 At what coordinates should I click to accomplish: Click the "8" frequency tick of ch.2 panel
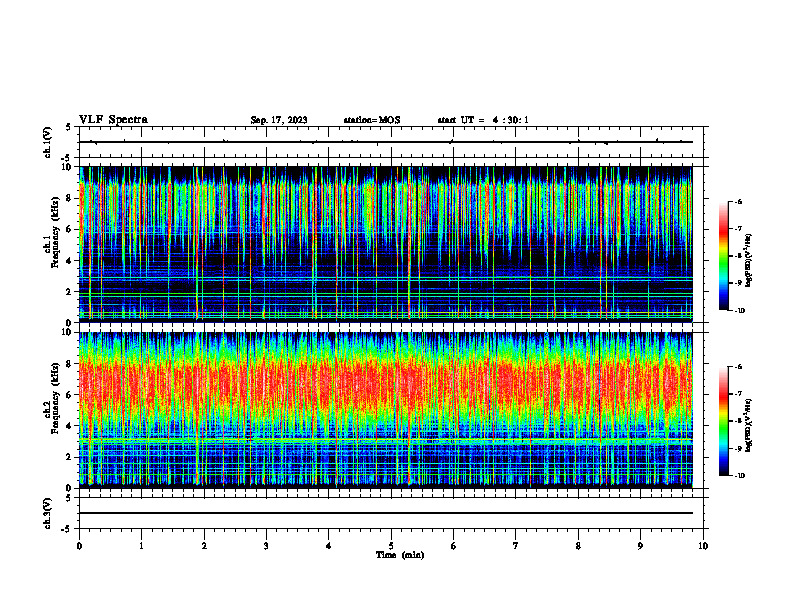pyautogui.click(x=70, y=364)
